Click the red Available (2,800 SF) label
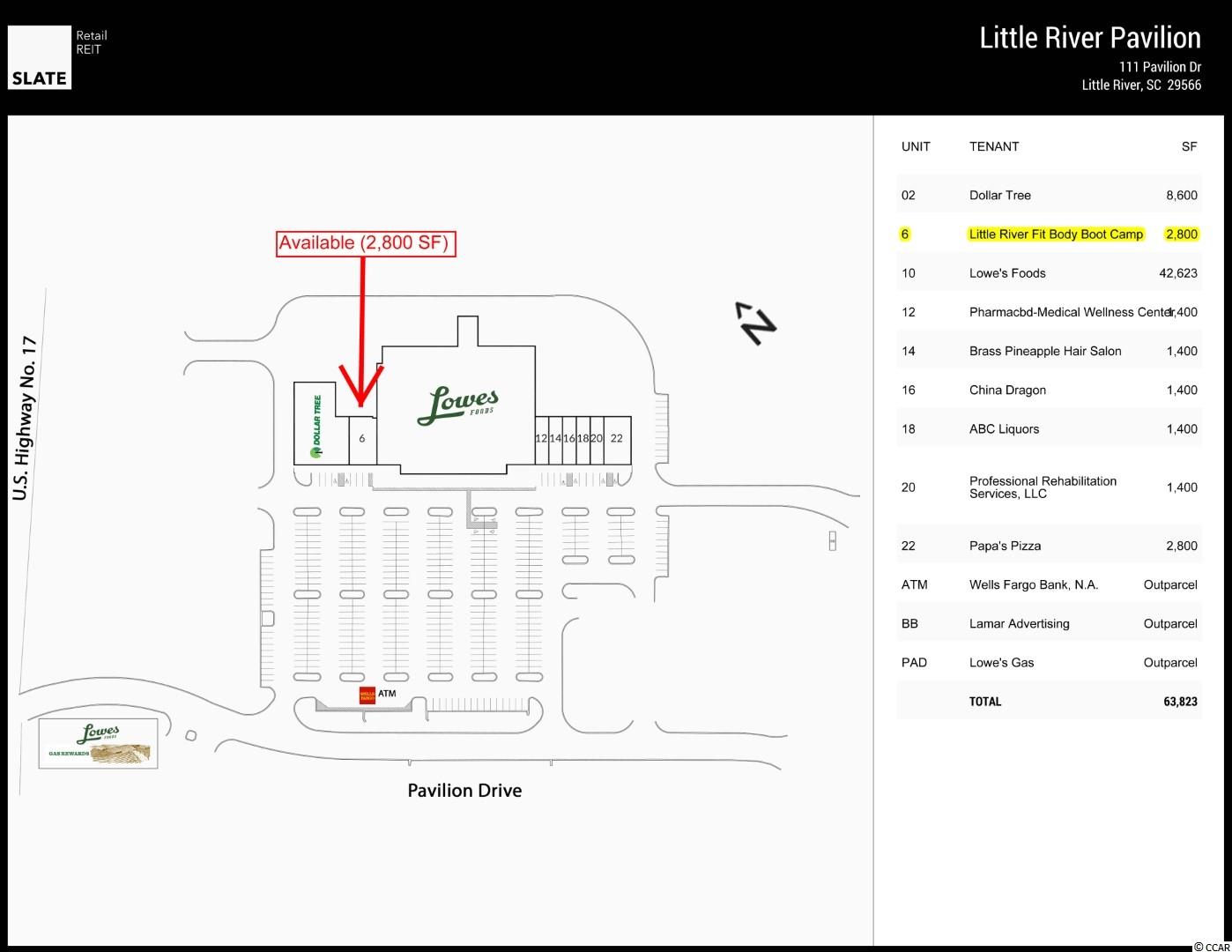The width and height of the screenshot is (1232, 952). pos(366,243)
